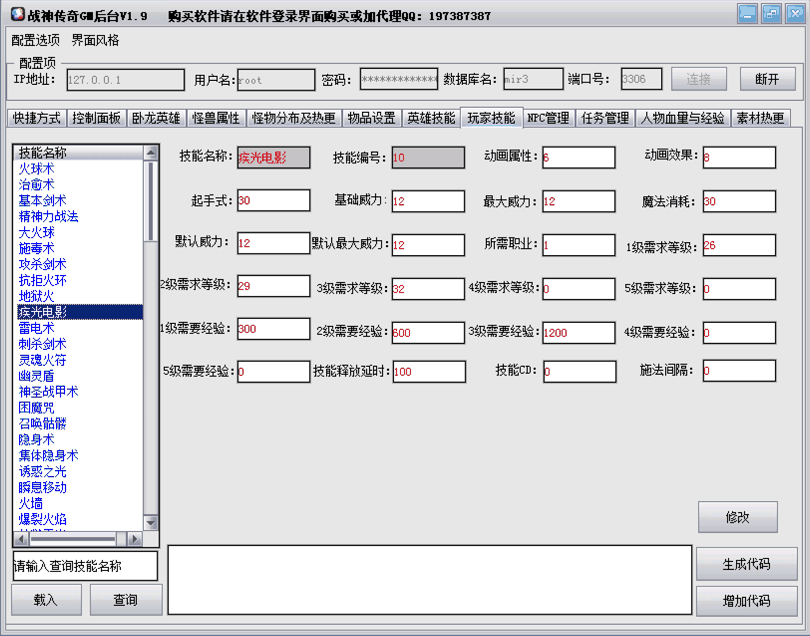The width and height of the screenshot is (810, 636).
Task: Switch to the 任务管理 tab
Action: [x=605, y=118]
